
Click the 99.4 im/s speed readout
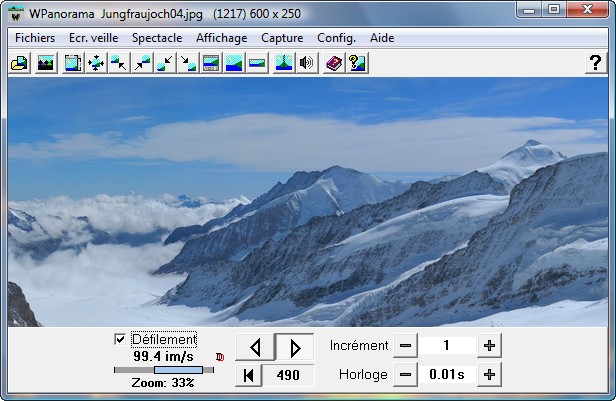[x=163, y=357]
